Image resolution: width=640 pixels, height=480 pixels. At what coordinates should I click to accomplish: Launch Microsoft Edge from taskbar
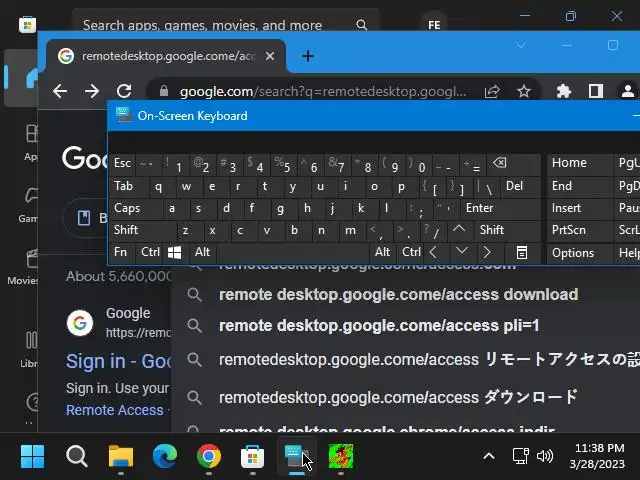point(165,456)
